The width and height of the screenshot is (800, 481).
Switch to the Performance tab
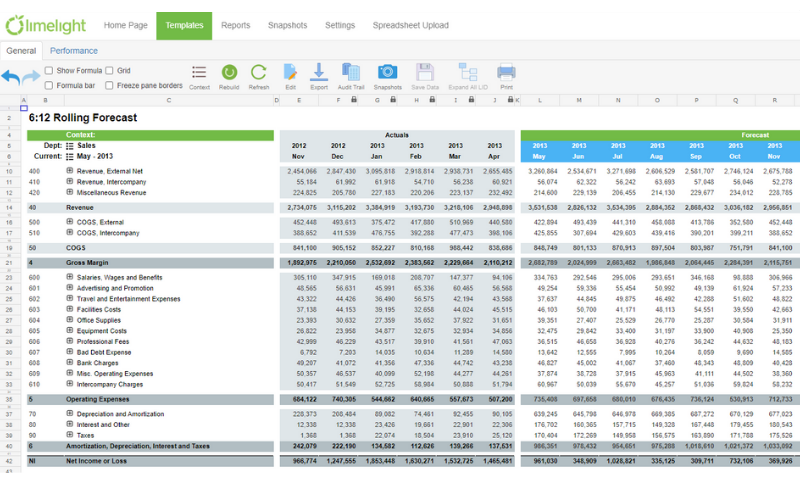pos(74,50)
